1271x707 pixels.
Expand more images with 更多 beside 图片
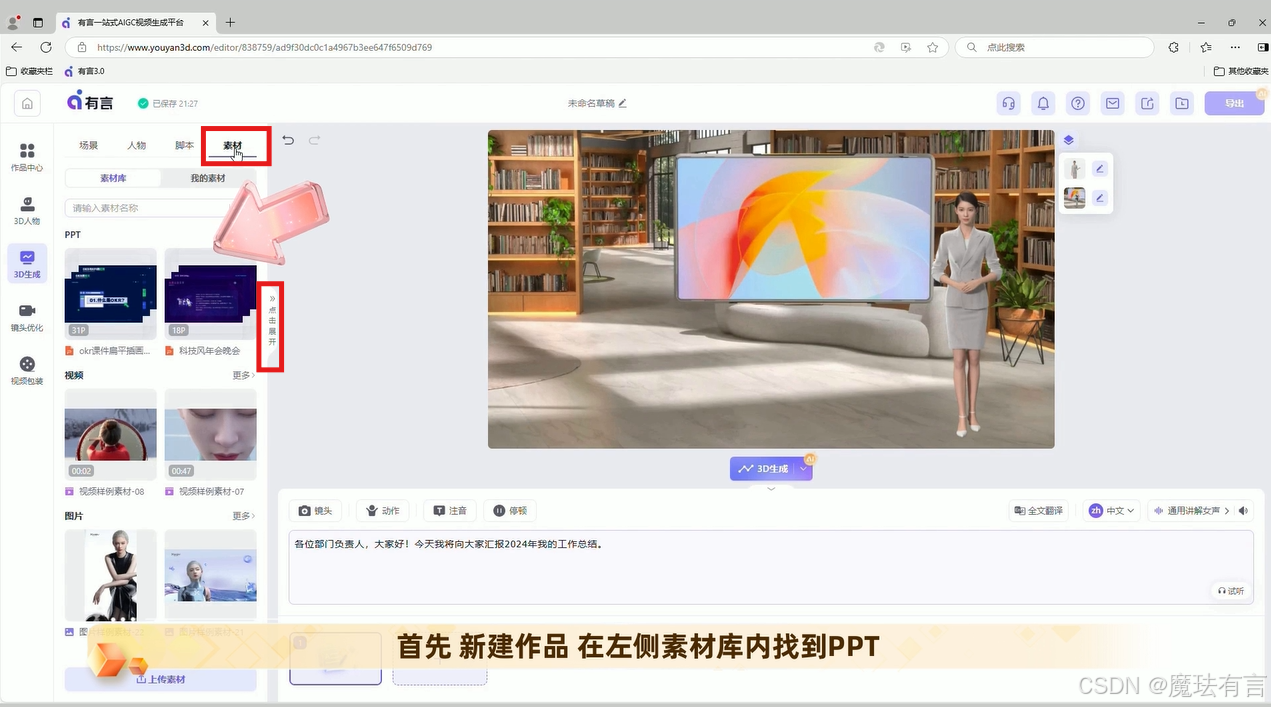pyautogui.click(x=244, y=516)
